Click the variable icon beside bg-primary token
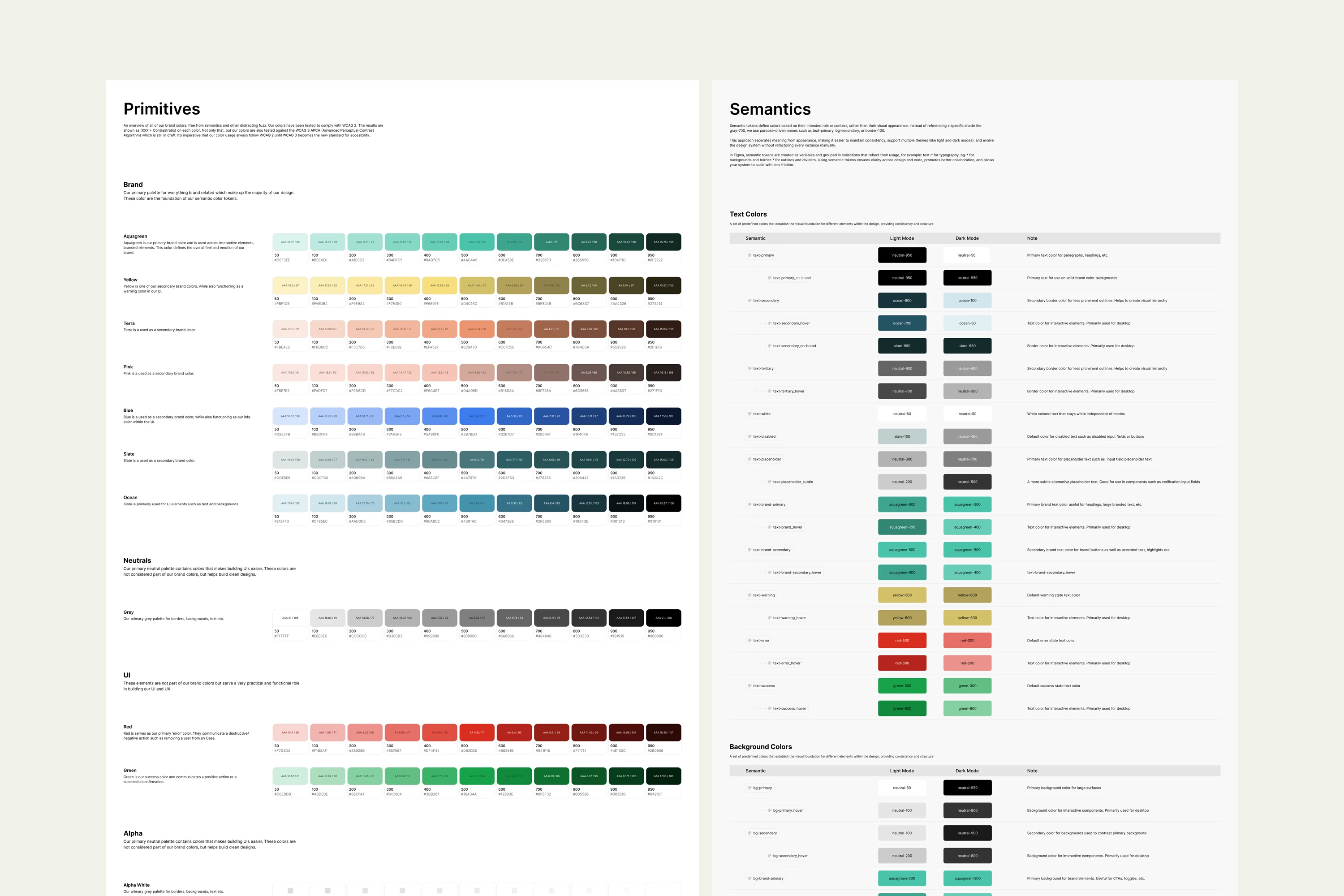The height and width of the screenshot is (896, 1344). (x=749, y=788)
